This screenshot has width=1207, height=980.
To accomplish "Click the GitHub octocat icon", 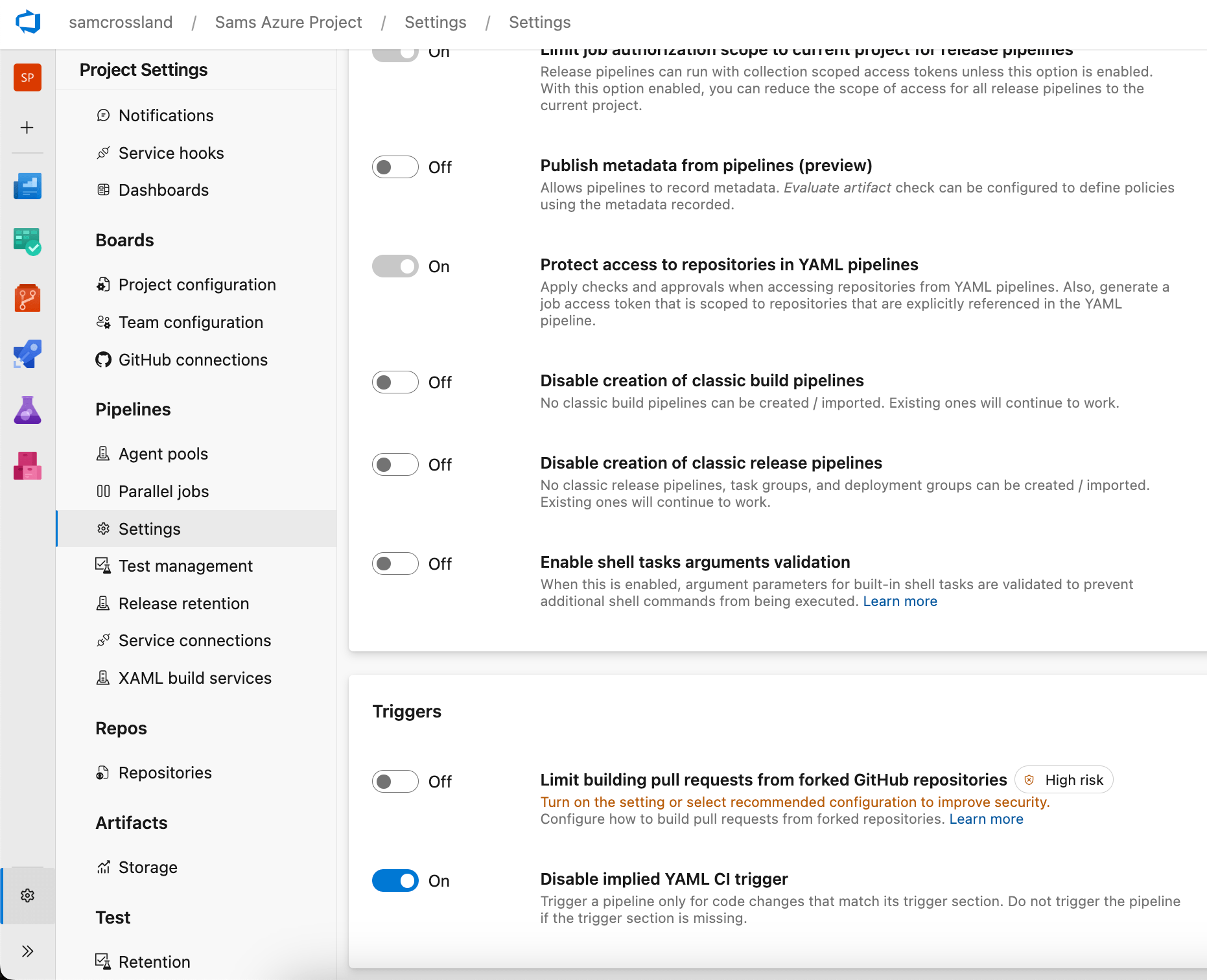I will click(103, 360).
